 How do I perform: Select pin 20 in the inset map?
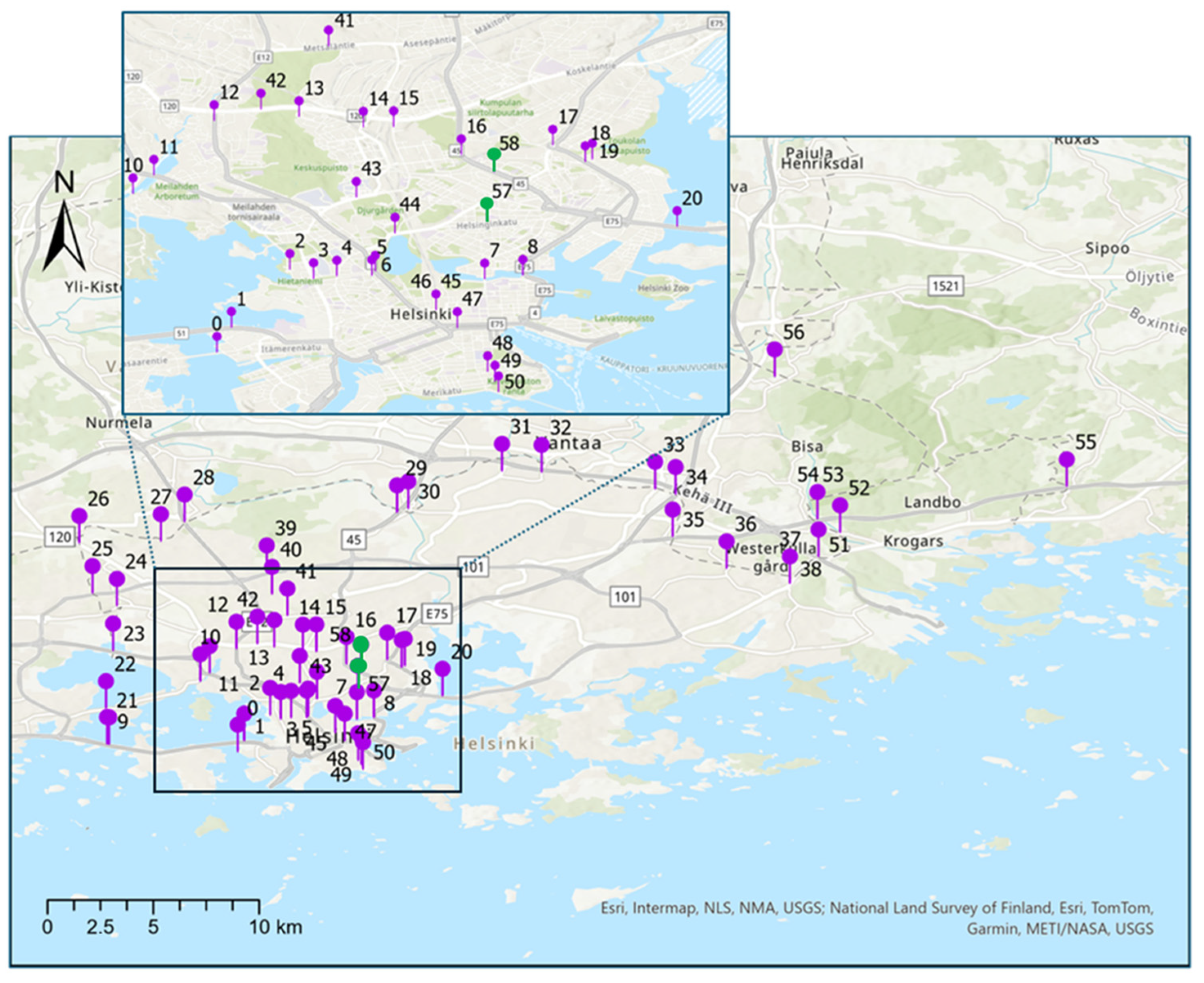point(677,211)
